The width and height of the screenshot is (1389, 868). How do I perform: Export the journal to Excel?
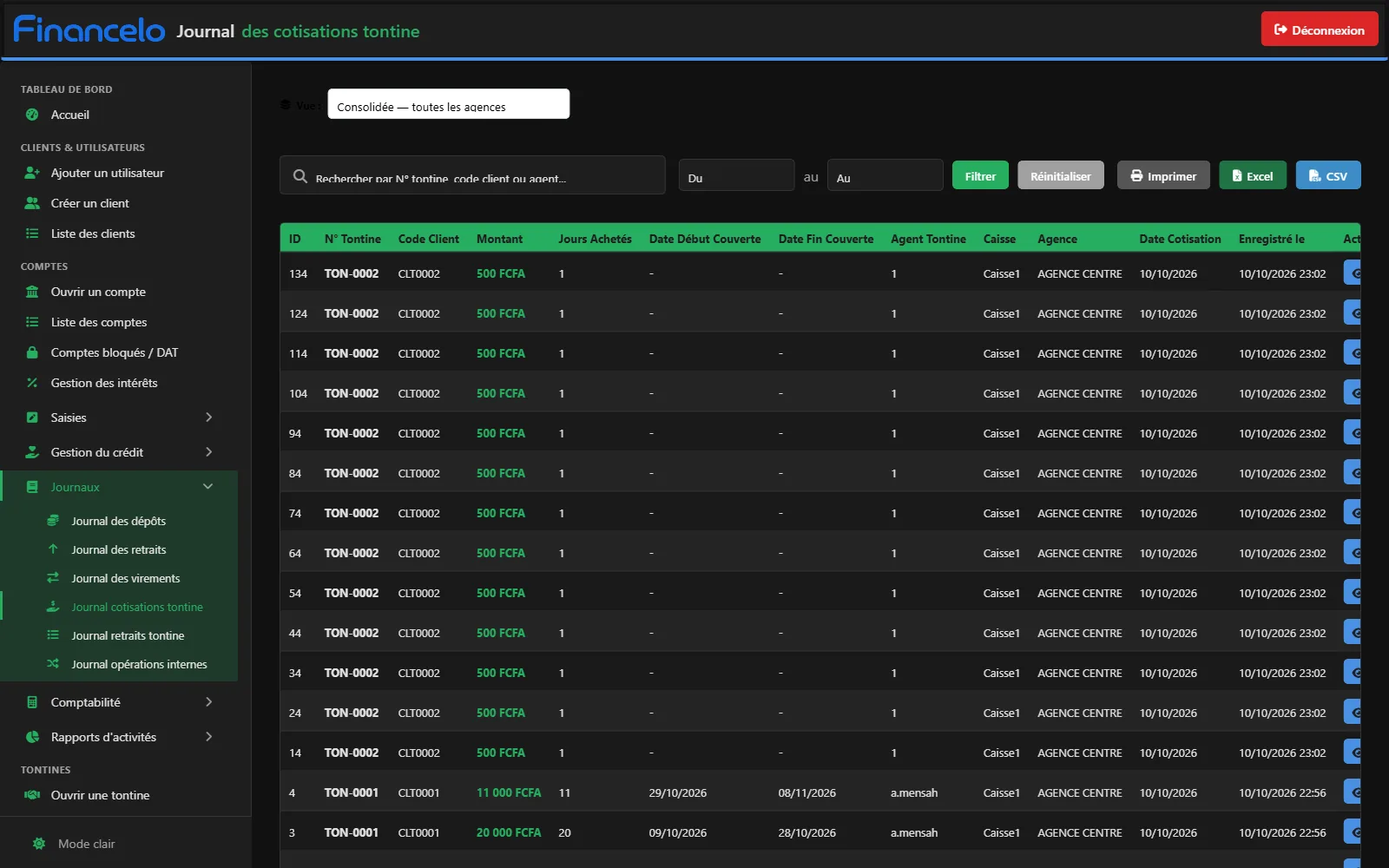coord(1253,175)
